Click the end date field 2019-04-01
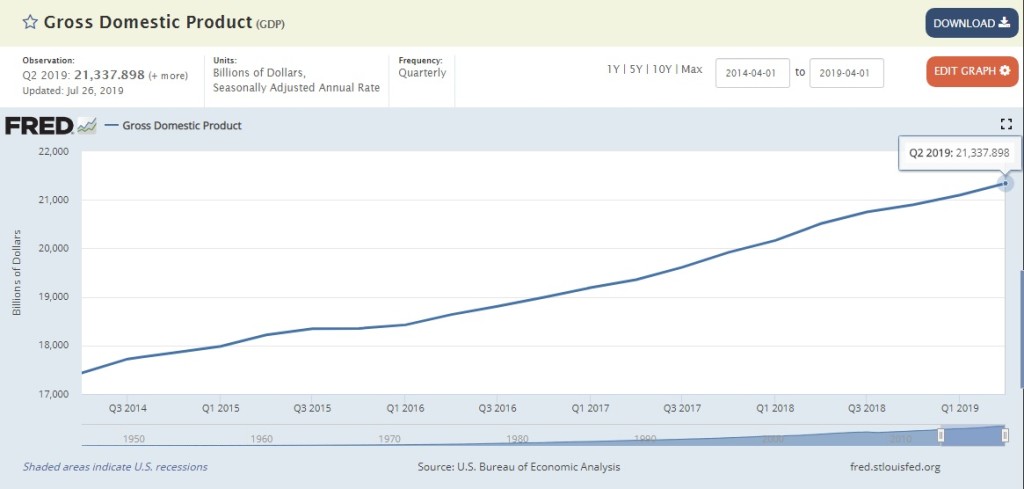Viewport: 1024px width, 489px height. coord(847,72)
